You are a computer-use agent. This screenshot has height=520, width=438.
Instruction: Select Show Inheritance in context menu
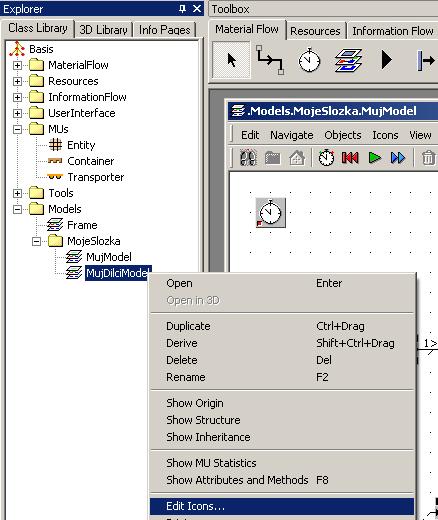(208, 437)
